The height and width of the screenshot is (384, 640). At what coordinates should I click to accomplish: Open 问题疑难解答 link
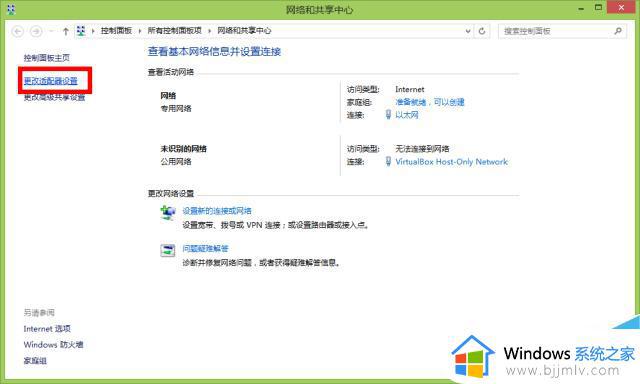click(x=205, y=249)
